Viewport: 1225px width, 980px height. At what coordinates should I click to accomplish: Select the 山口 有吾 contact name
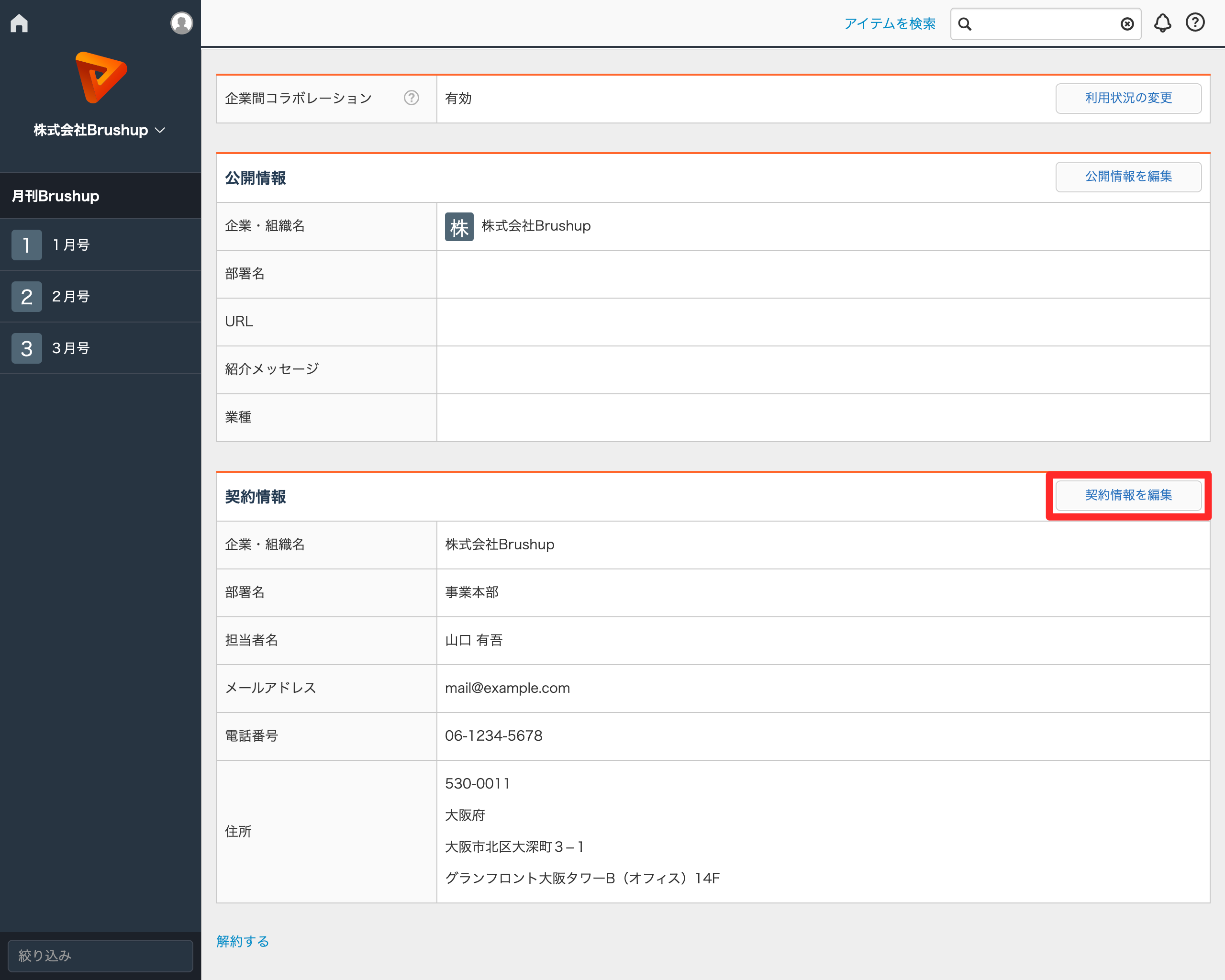click(474, 640)
